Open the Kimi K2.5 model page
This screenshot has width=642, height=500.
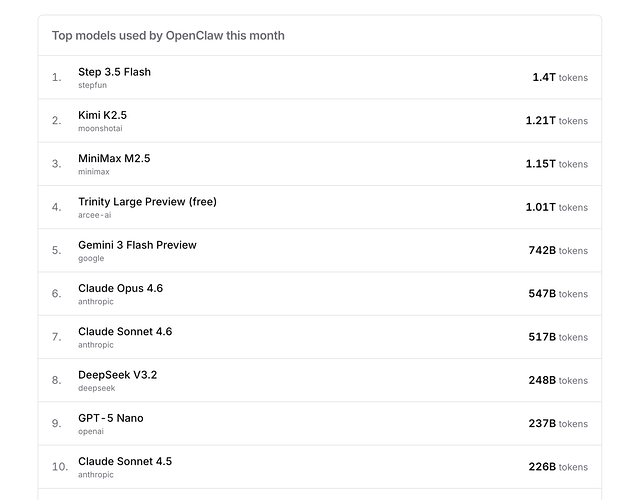click(x=102, y=115)
